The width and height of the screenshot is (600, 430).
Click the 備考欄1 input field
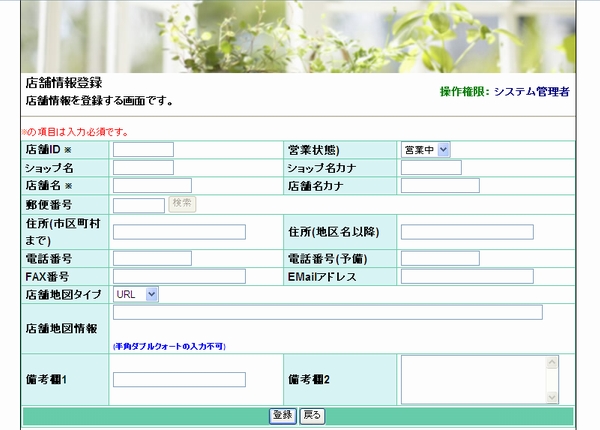coord(179,380)
